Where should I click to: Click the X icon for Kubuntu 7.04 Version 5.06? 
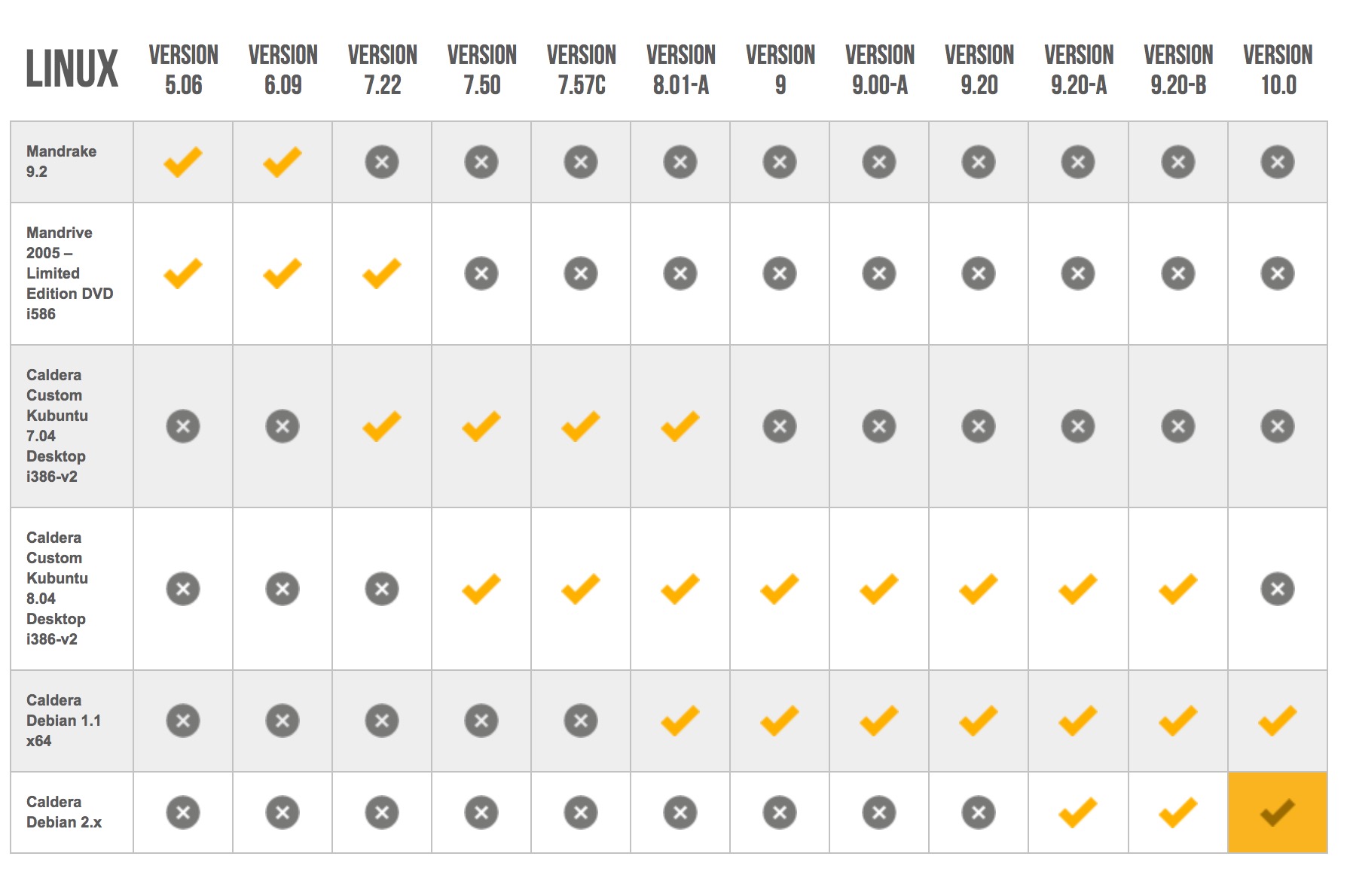(183, 426)
